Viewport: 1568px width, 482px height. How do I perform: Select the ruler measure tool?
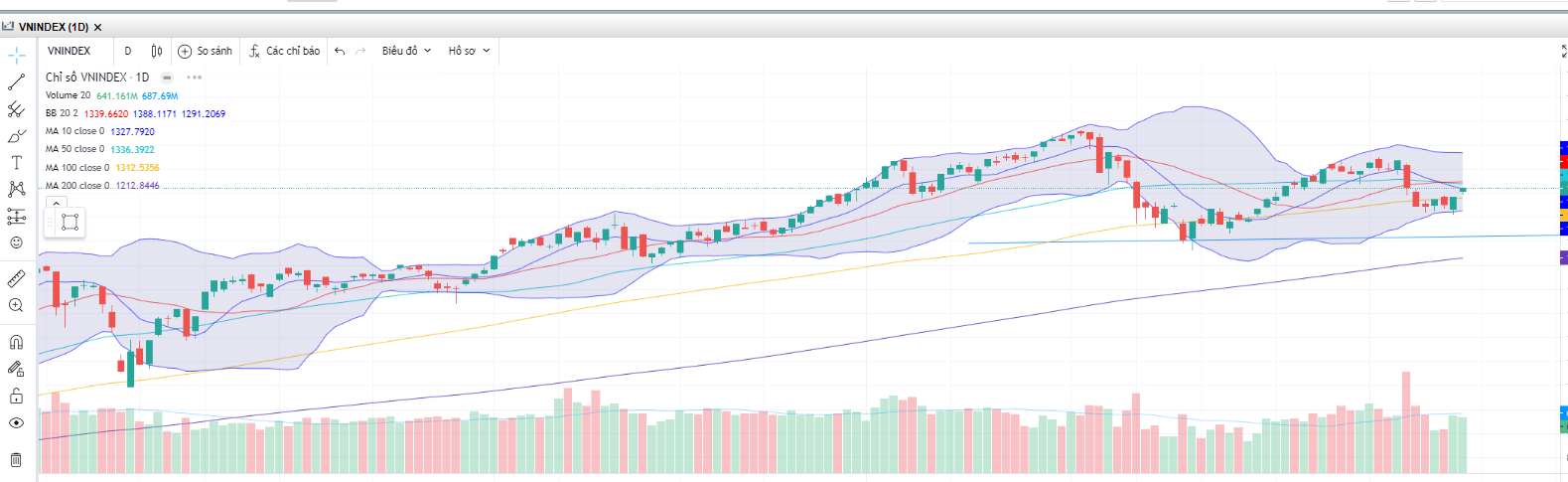click(17, 279)
